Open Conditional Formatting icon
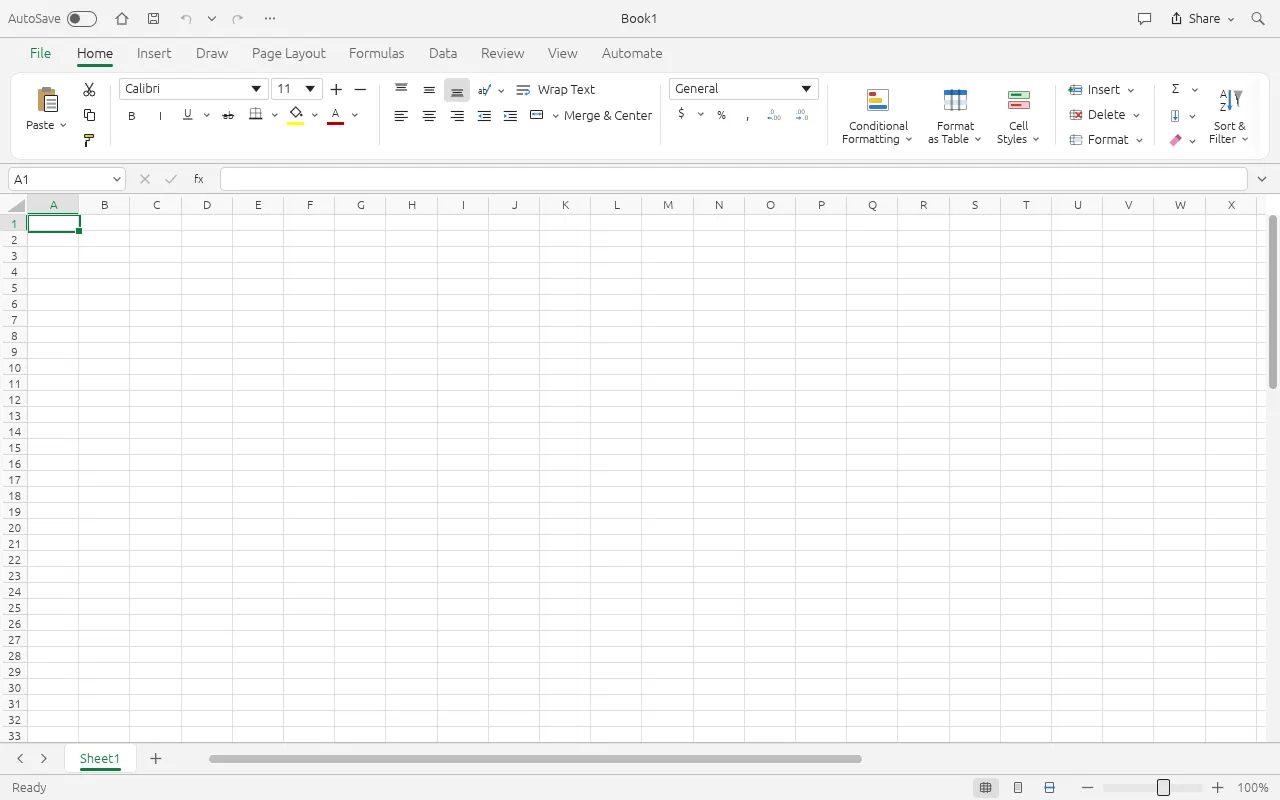Screen dimensions: 1280x800 878,100
